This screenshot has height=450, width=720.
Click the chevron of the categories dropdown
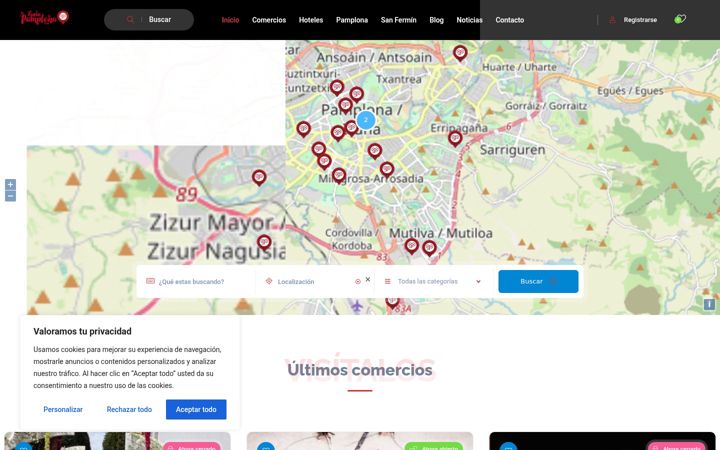478,281
